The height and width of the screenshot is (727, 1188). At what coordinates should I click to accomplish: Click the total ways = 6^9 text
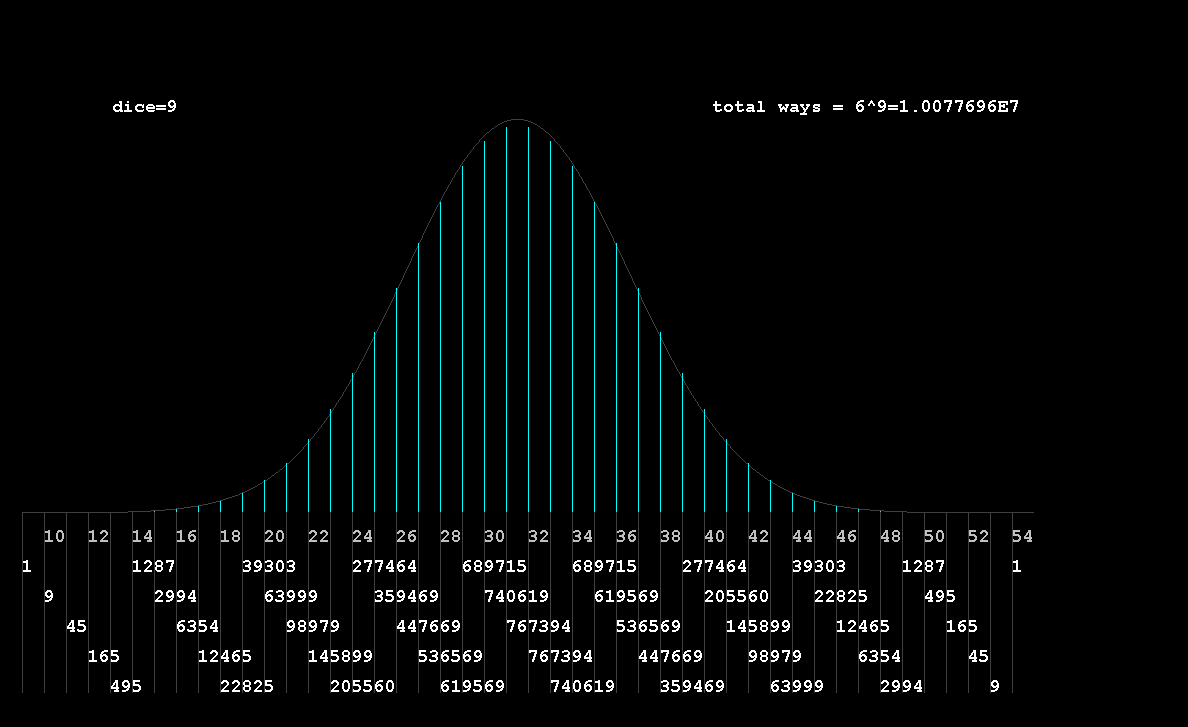(x=865, y=106)
